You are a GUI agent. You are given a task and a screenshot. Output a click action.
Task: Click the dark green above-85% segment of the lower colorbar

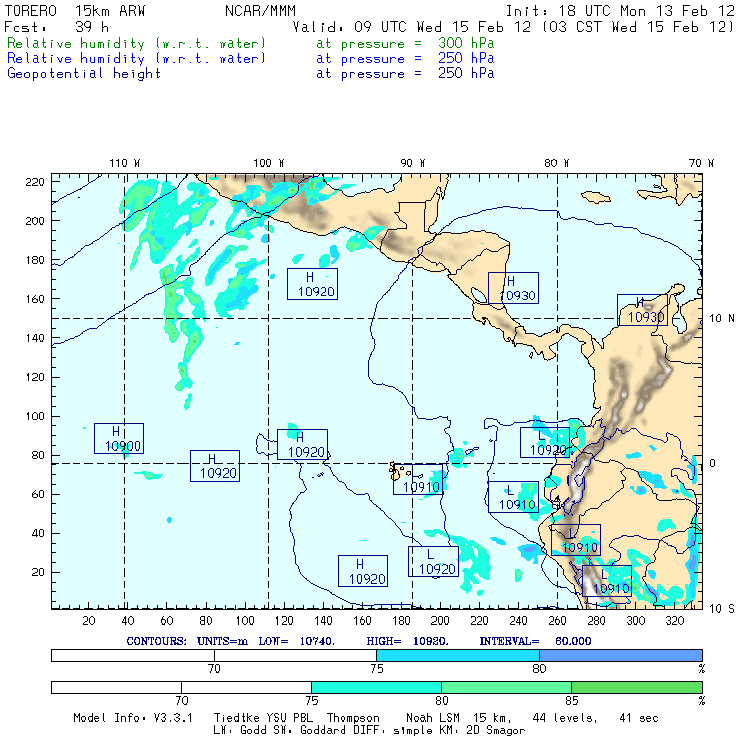(x=637, y=687)
